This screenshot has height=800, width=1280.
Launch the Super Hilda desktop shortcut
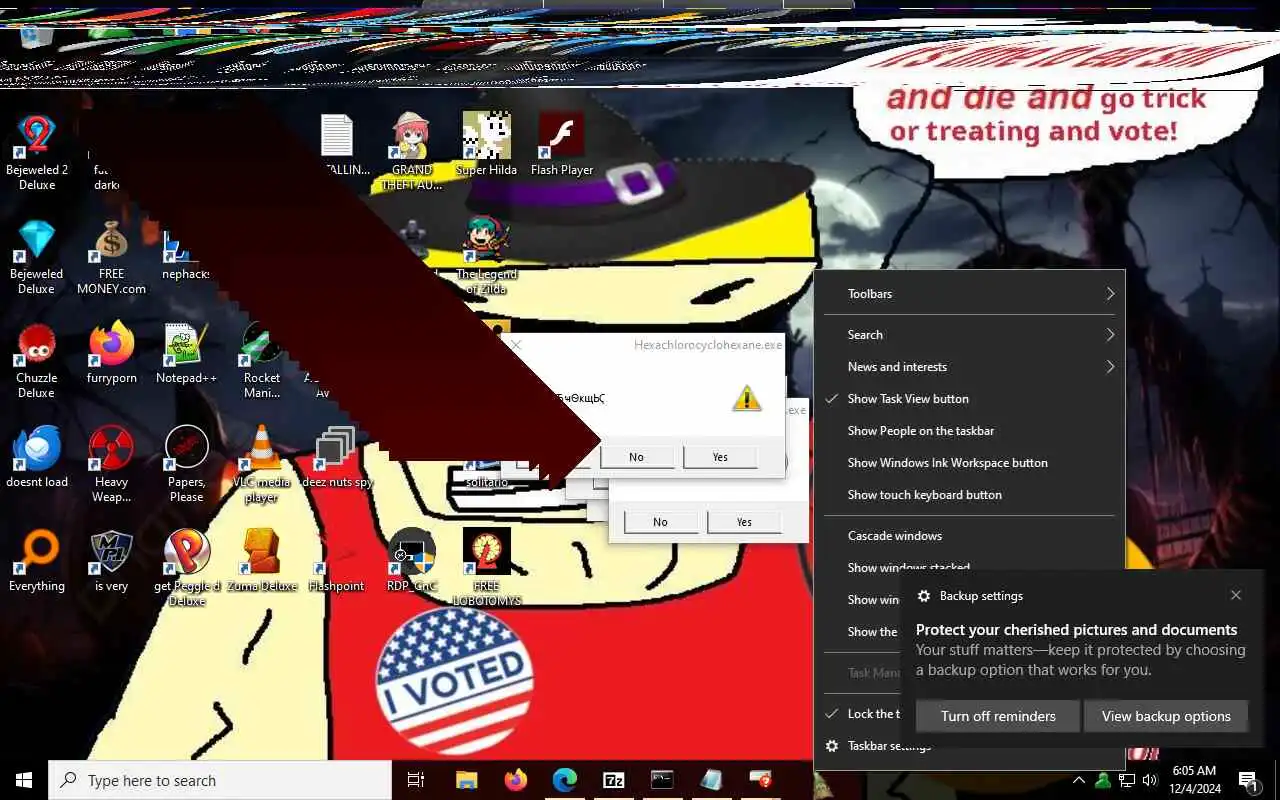point(487,145)
